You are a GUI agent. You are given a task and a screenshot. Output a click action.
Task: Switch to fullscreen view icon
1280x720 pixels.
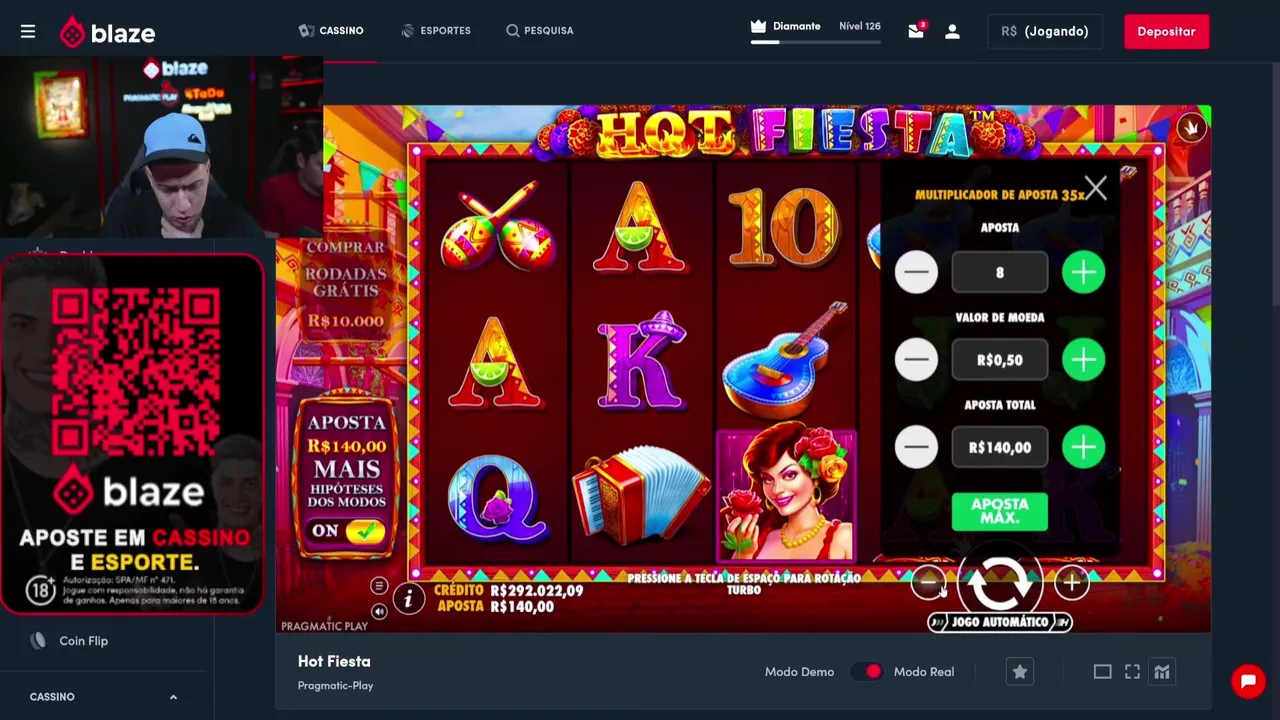coord(1132,672)
